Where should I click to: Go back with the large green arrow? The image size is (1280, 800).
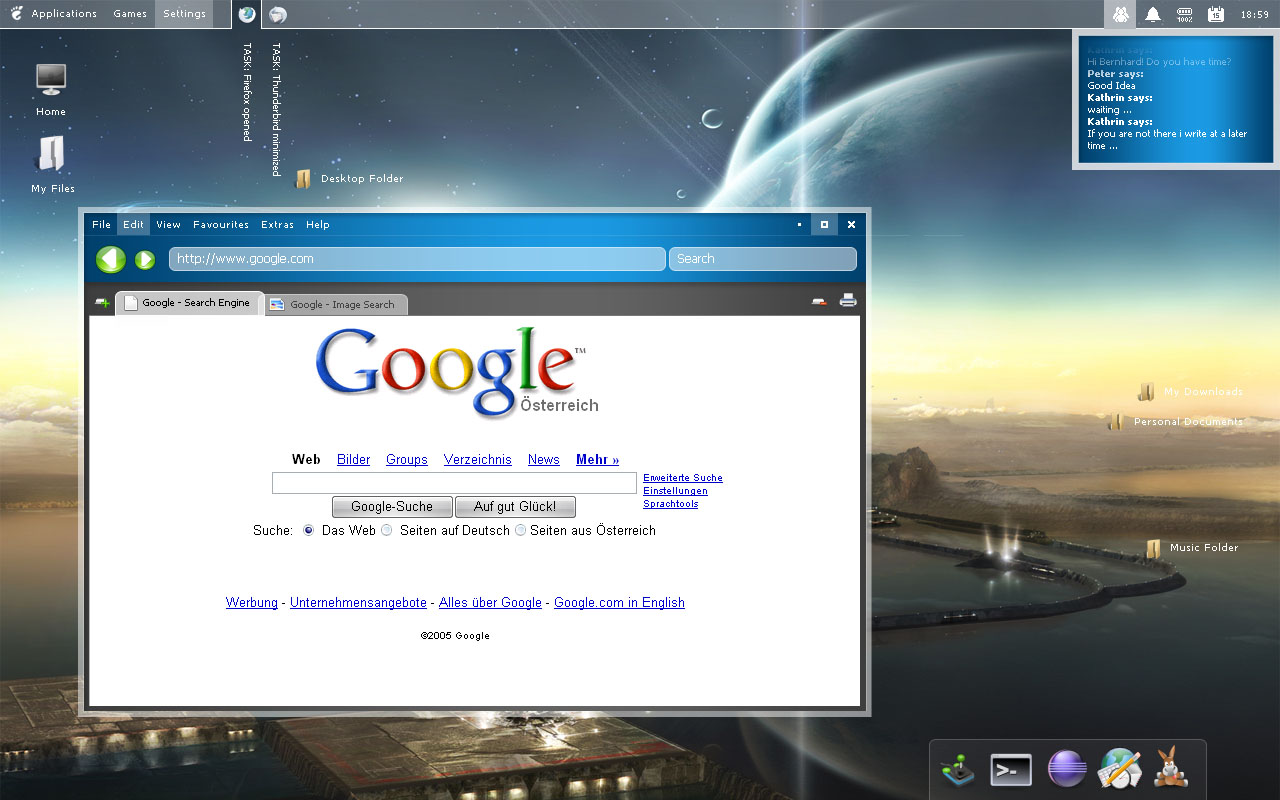111,260
